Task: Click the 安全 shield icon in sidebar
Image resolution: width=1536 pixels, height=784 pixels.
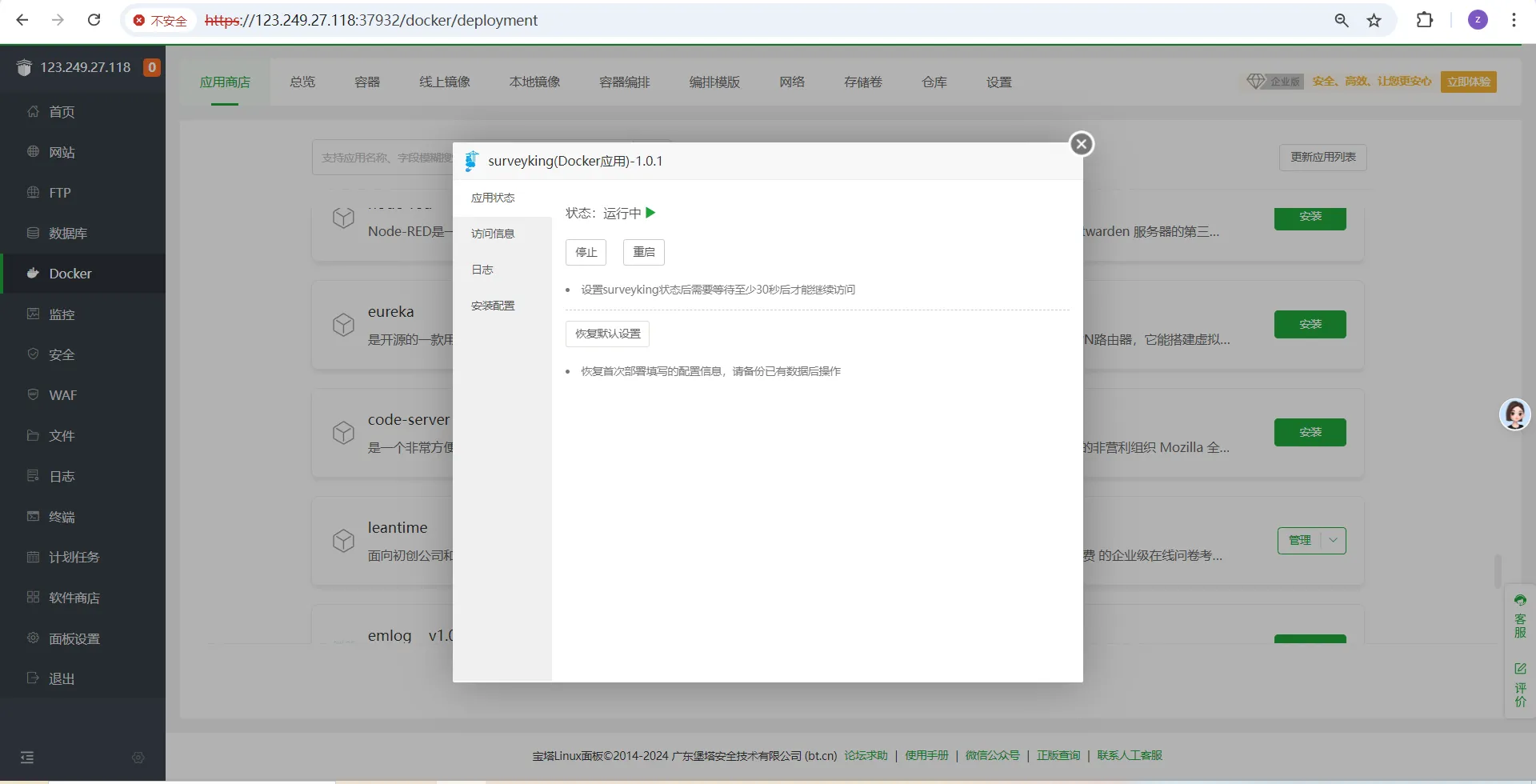Action: pos(33,354)
